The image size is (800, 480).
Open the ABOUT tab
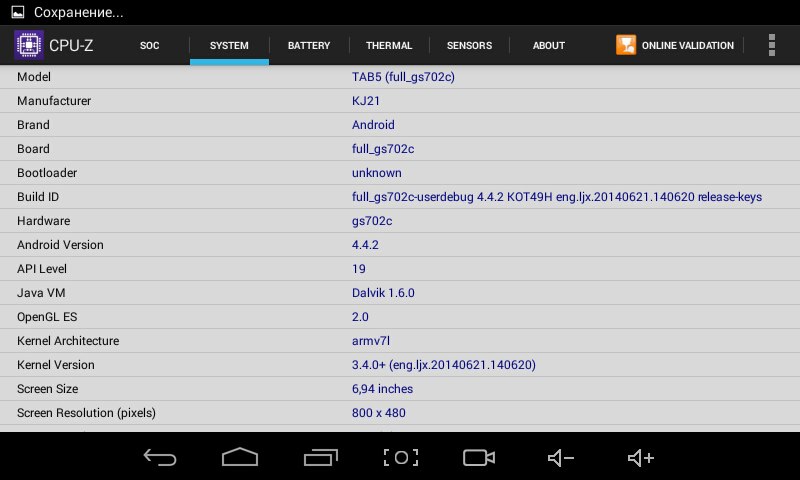point(548,45)
